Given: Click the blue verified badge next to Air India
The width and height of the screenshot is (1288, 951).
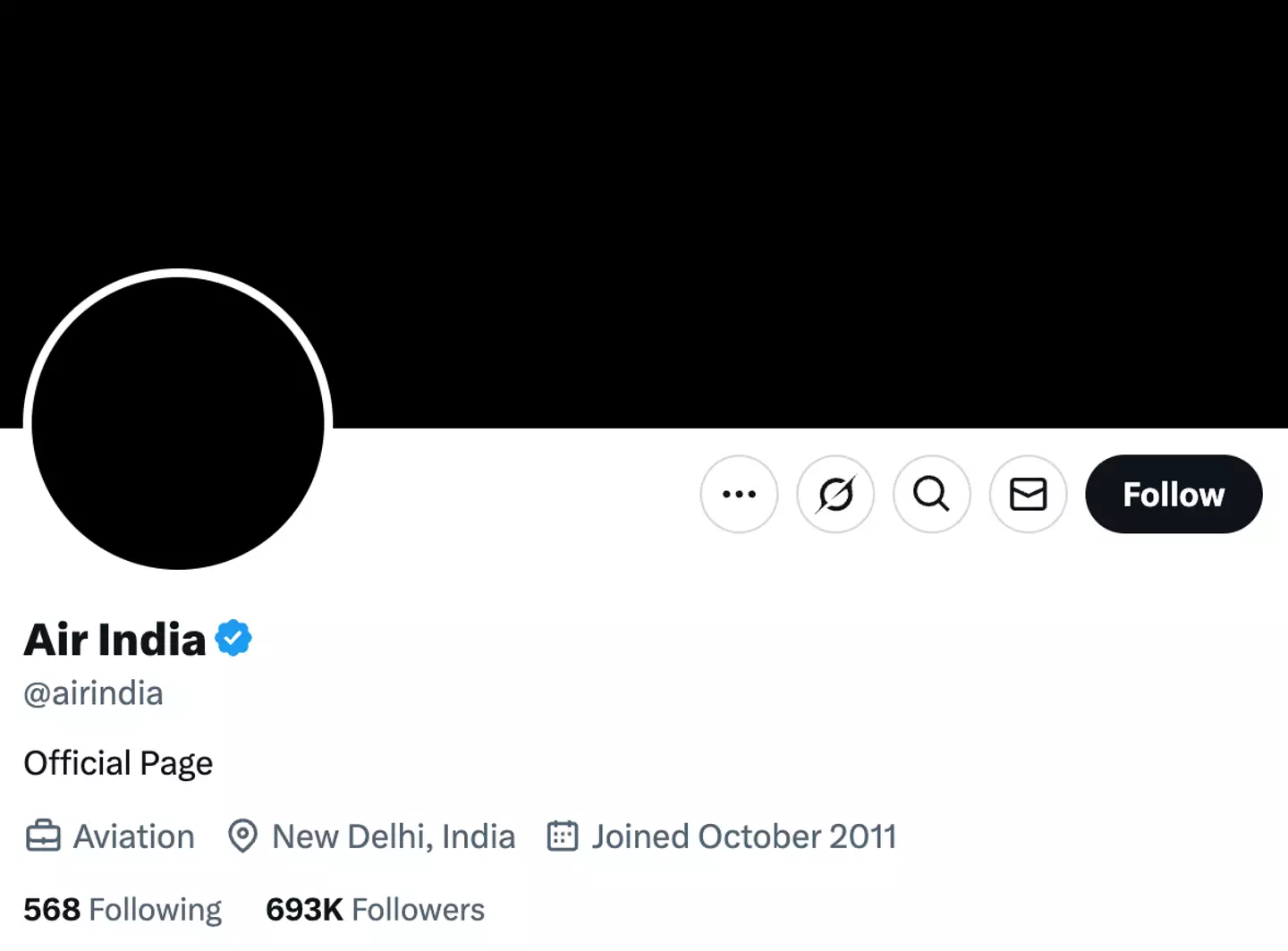Looking at the screenshot, I should pos(234,636).
